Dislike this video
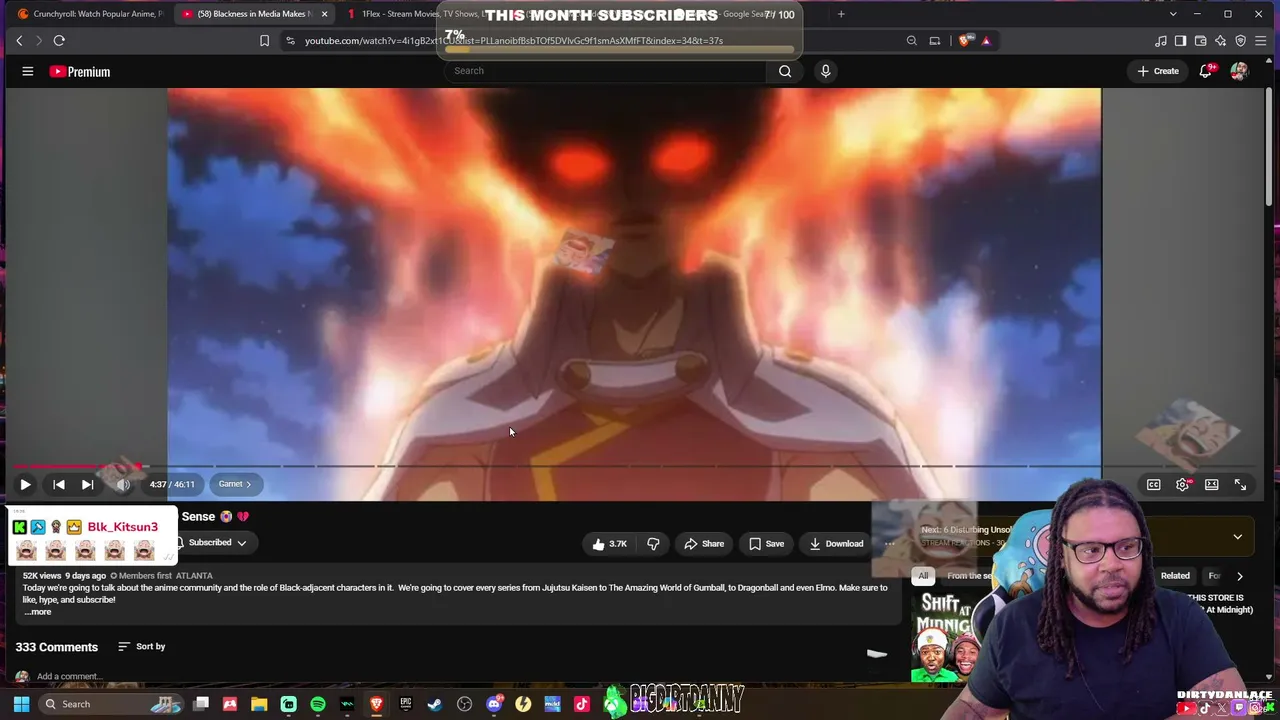 click(653, 543)
